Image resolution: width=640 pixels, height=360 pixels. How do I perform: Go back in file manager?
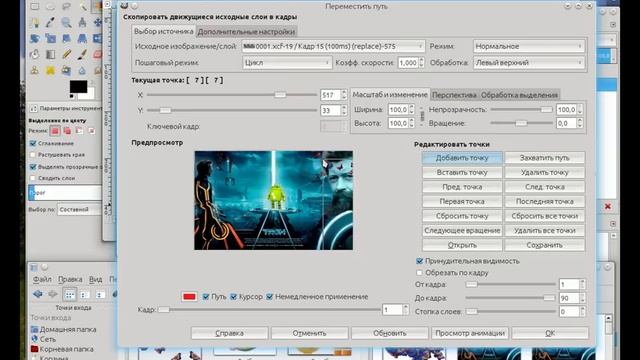coord(38,294)
